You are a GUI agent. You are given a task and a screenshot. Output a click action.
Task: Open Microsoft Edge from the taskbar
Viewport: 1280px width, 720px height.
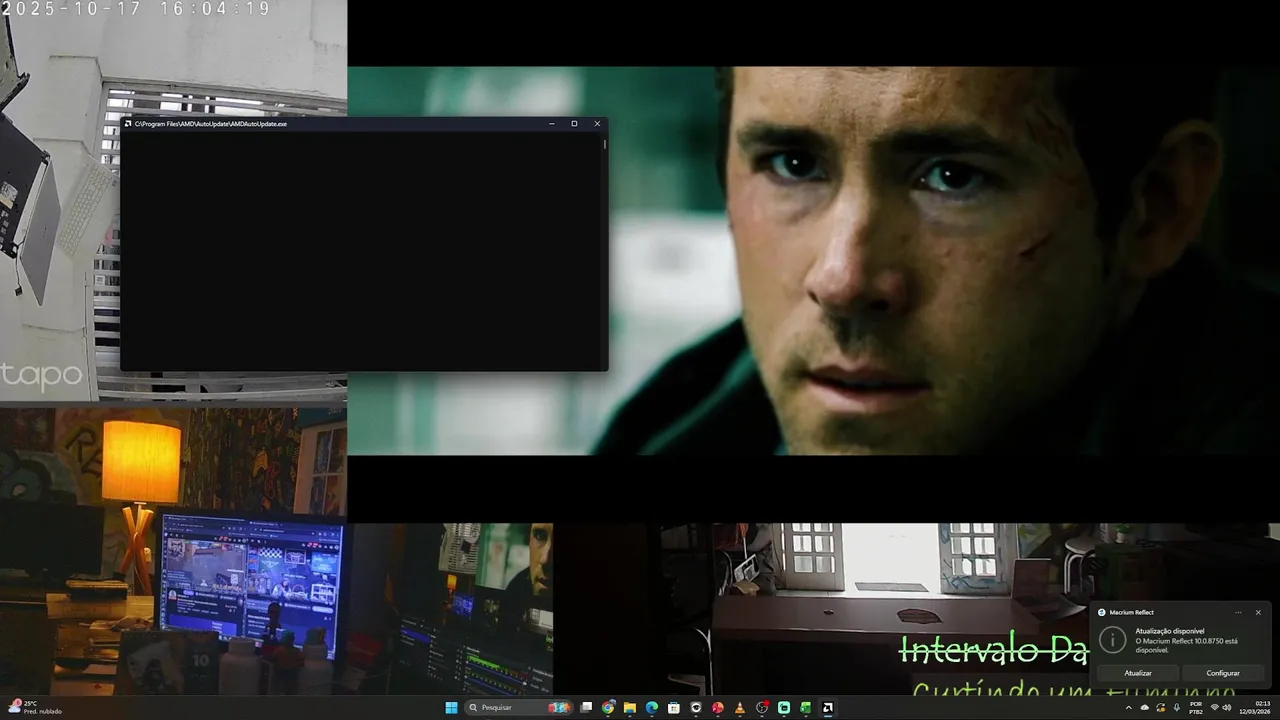[x=652, y=708]
